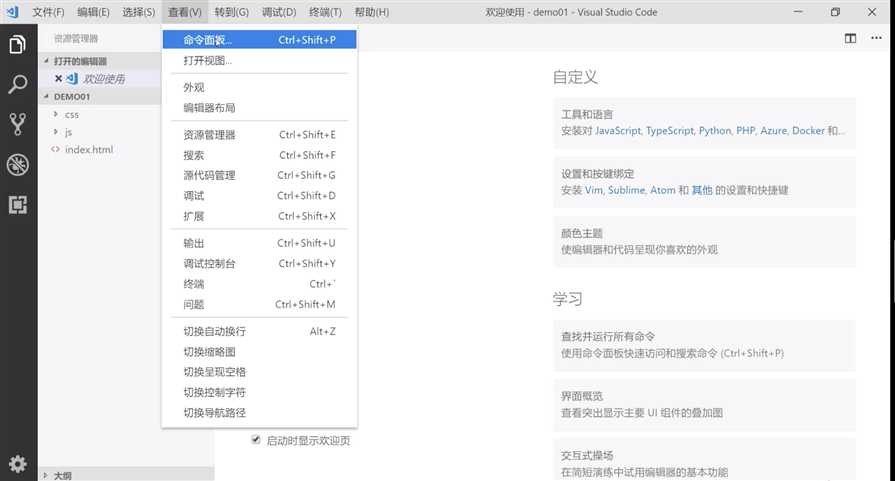Select 切换自动换行 menu entry
Screen dimensions: 895x481
pos(260,331)
